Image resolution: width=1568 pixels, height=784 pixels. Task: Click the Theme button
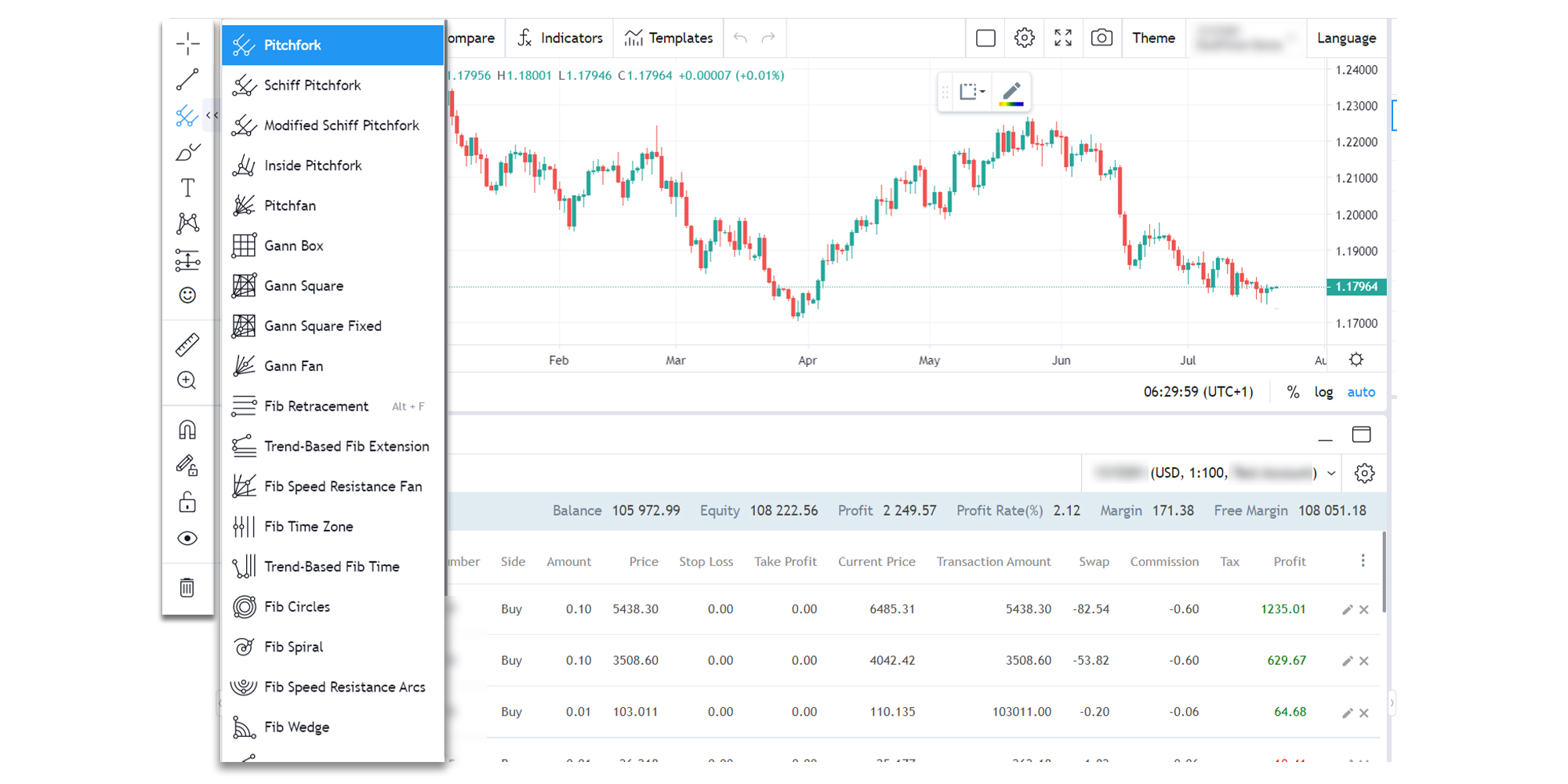1153,38
